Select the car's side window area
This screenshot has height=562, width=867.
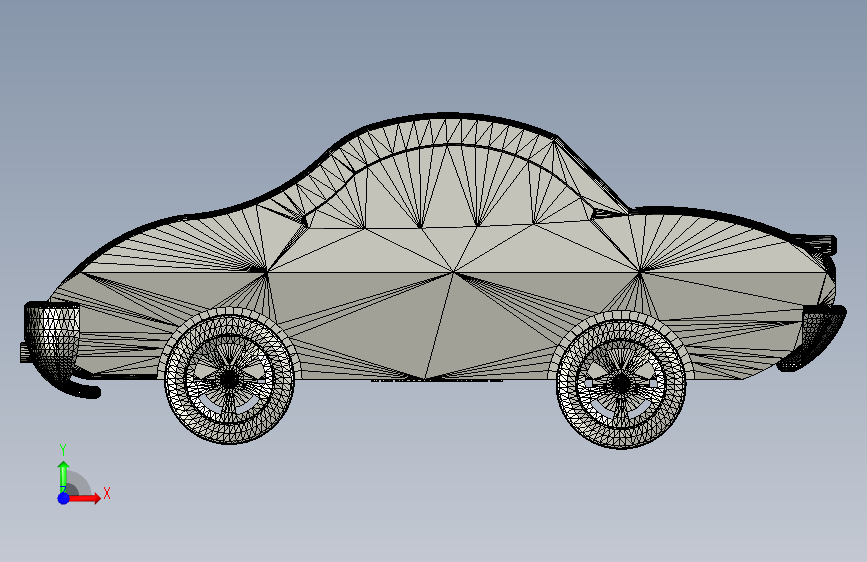tap(449, 188)
